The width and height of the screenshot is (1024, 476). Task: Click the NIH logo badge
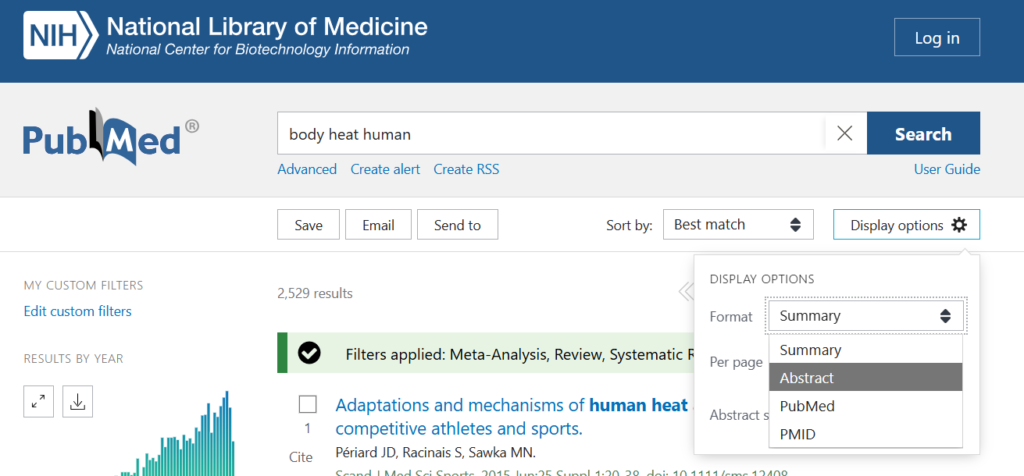point(61,36)
